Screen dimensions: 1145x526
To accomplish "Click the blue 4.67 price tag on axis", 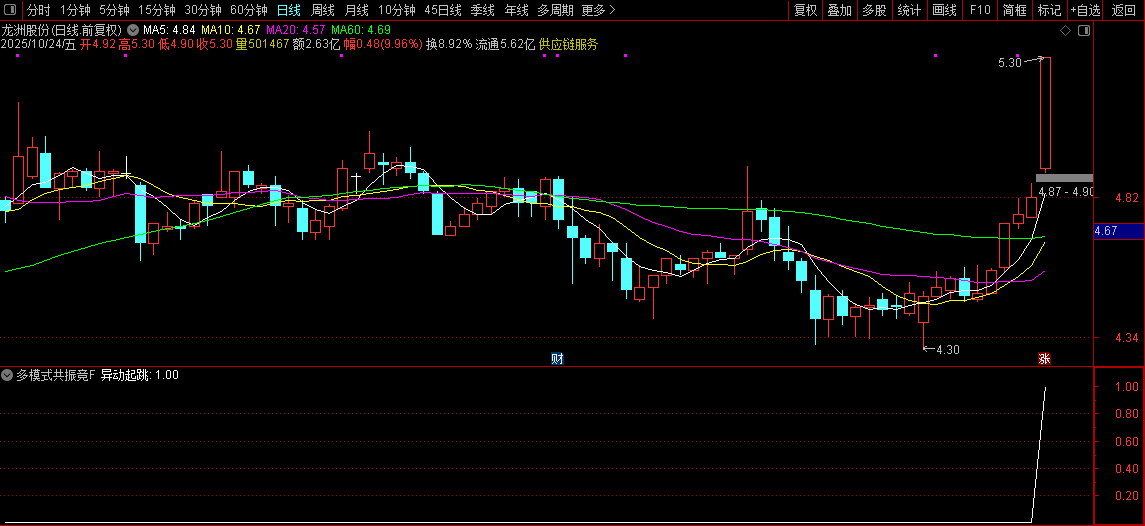I will 1119,231.
